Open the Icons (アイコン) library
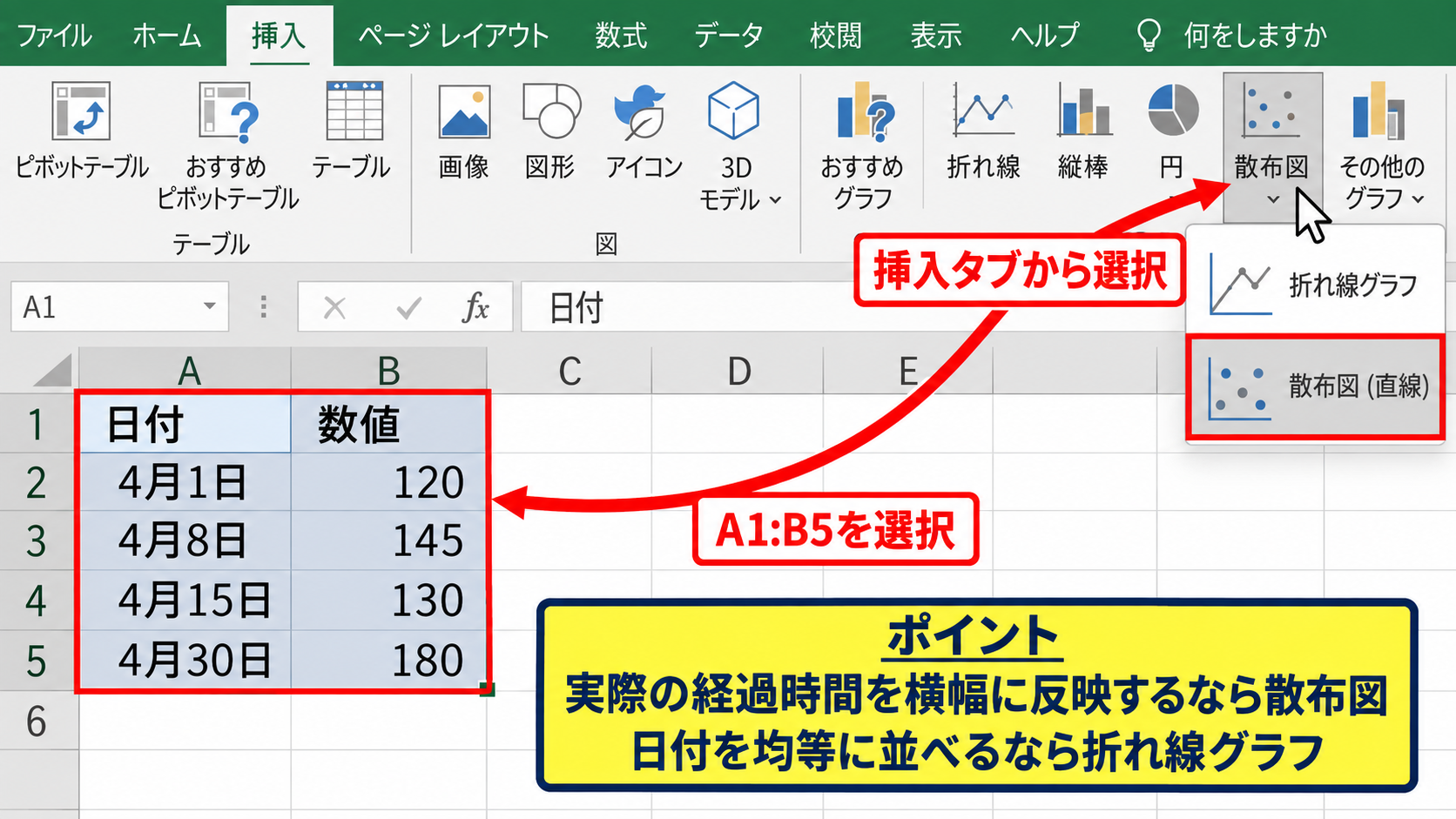Viewport: 1456px width, 819px height. pyautogui.click(x=644, y=131)
